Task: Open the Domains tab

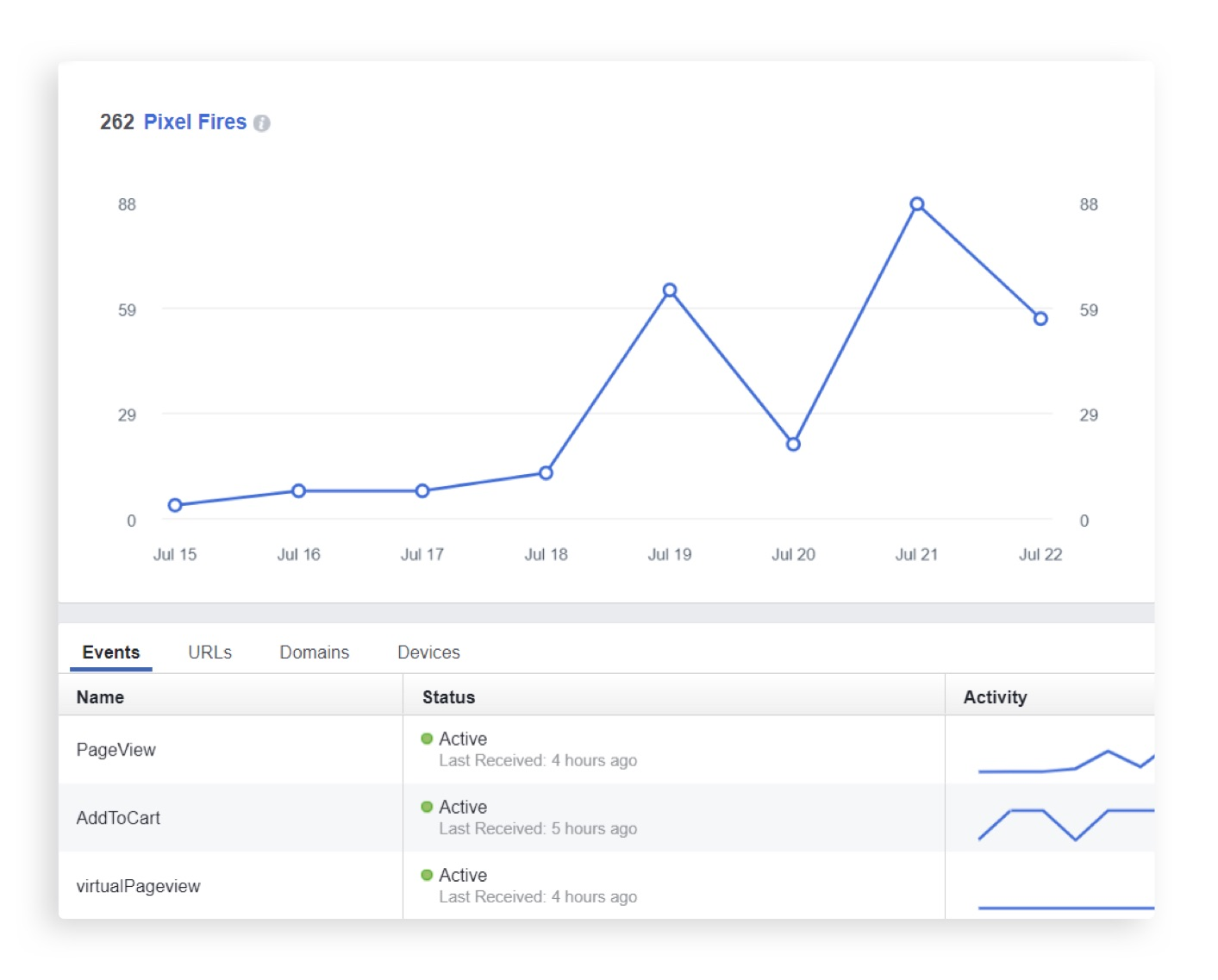Action: pyautogui.click(x=314, y=652)
